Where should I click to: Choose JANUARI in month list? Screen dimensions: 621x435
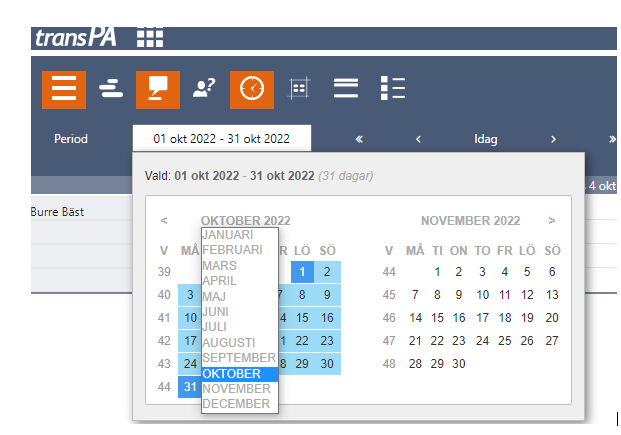240,235
